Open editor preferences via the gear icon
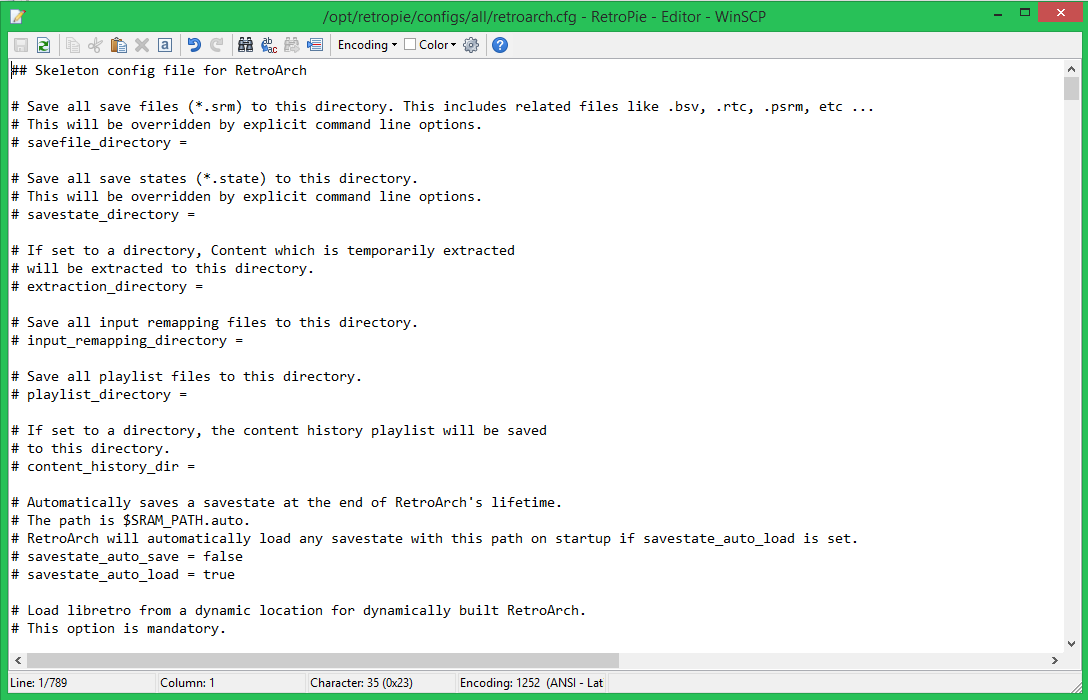This screenshot has width=1088, height=700. pos(470,45)
